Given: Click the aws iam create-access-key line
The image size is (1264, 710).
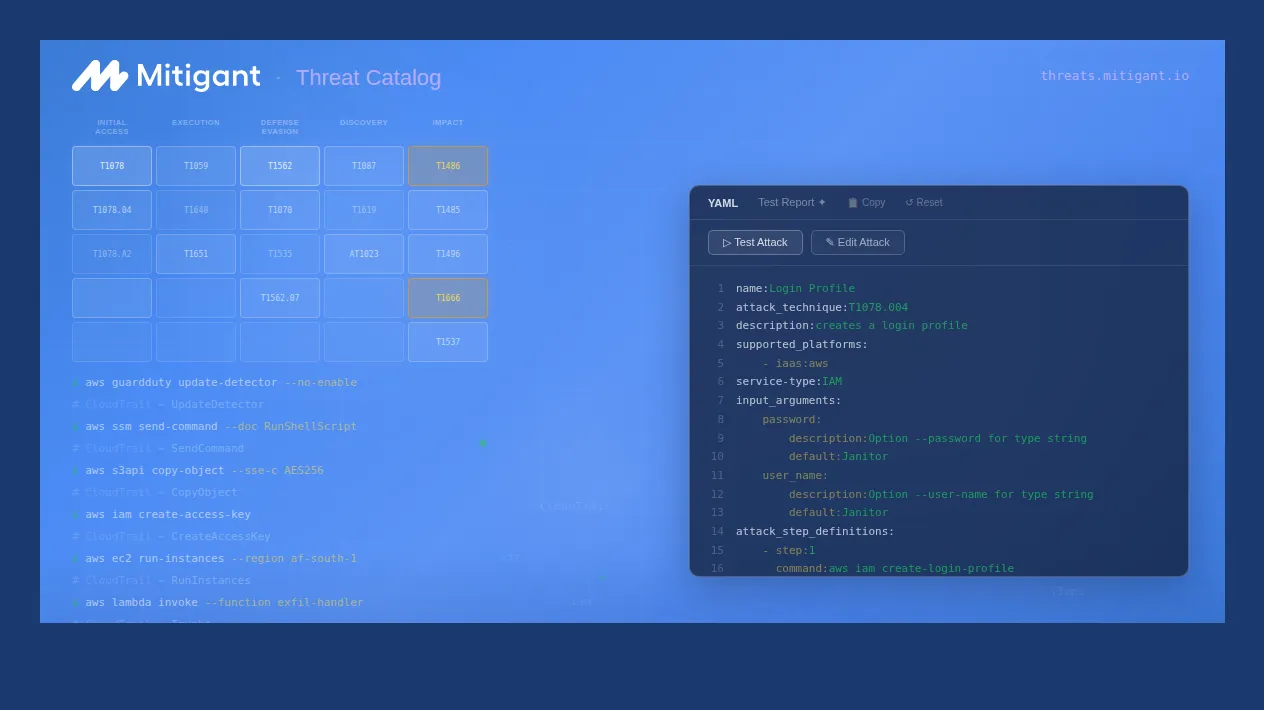Looking at the screenshot, I should coord(162,514).
